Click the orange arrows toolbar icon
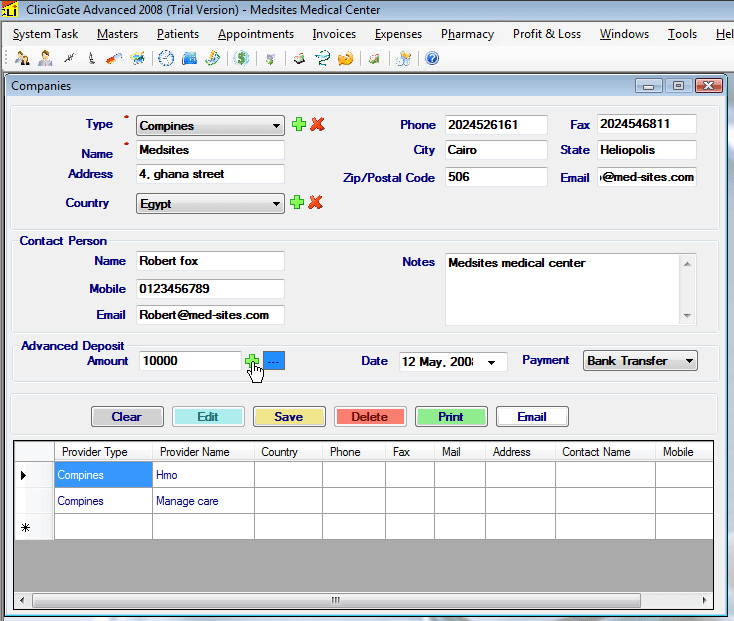The image size is (734, 621). click(x=345, y=58)
